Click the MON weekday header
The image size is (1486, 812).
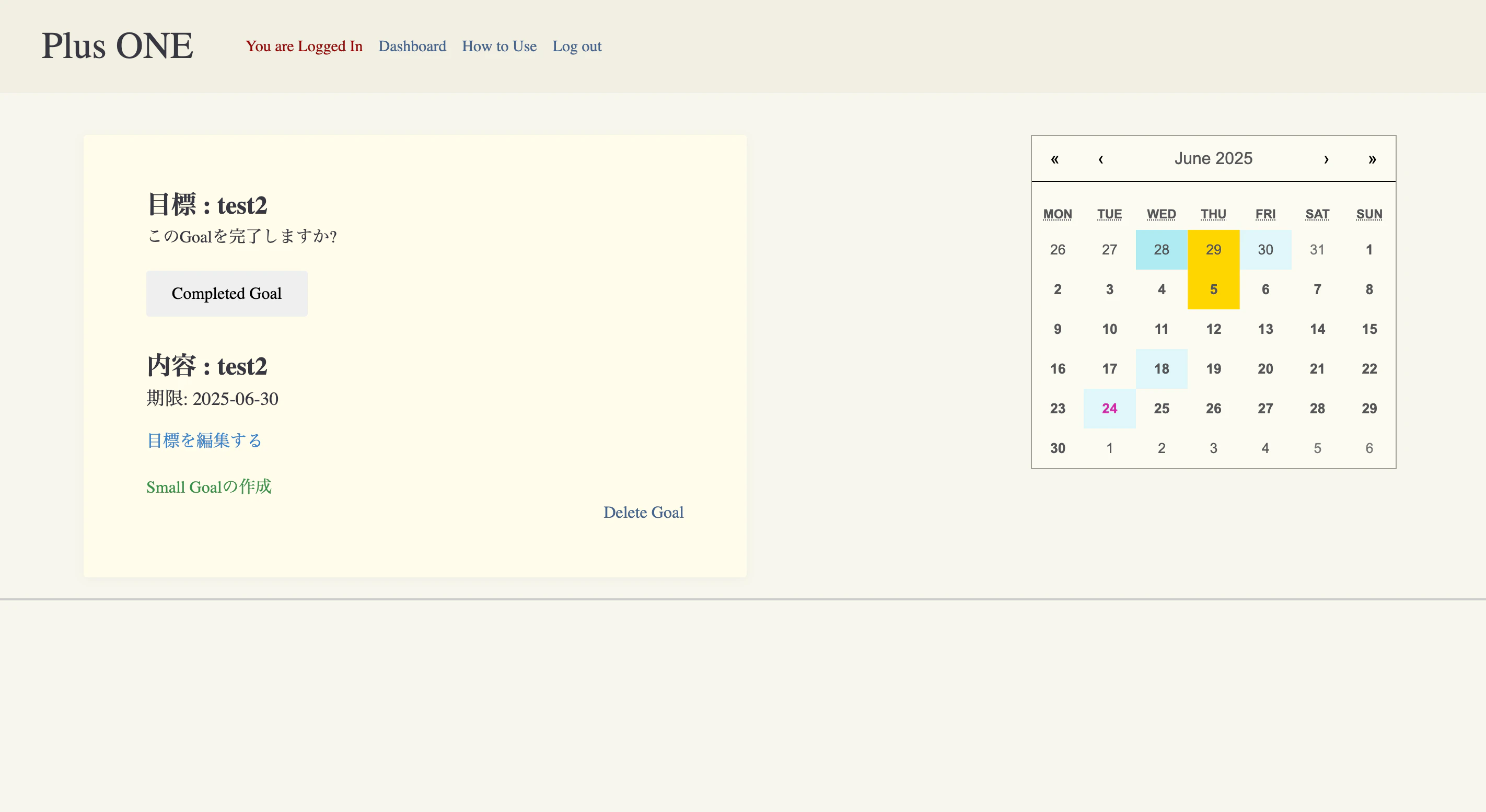pyautogui.click(x=1058, y=214)
